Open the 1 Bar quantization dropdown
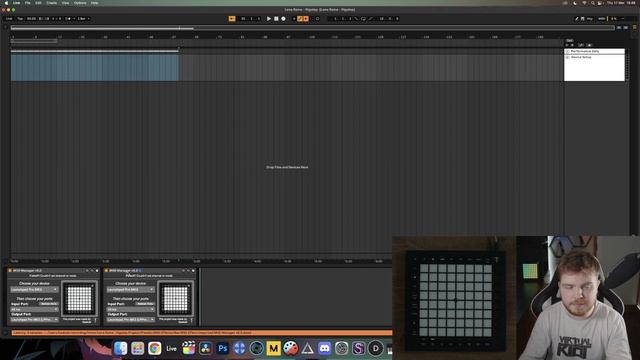 pyautogui.click(x=83, y=19)
